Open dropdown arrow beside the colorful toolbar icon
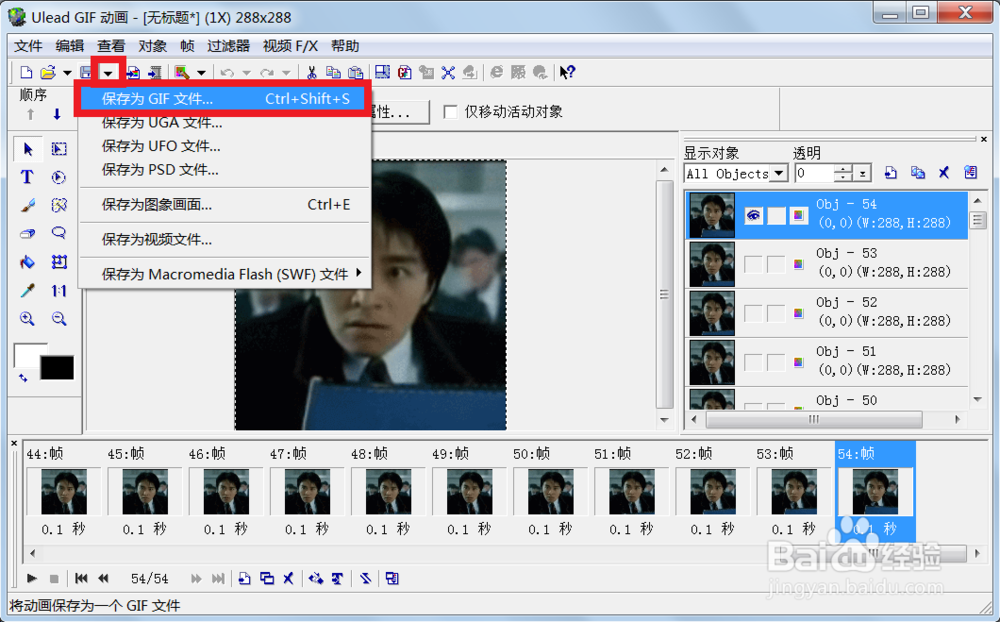The width and height of the screenshot is (1000, 622). 201,73
